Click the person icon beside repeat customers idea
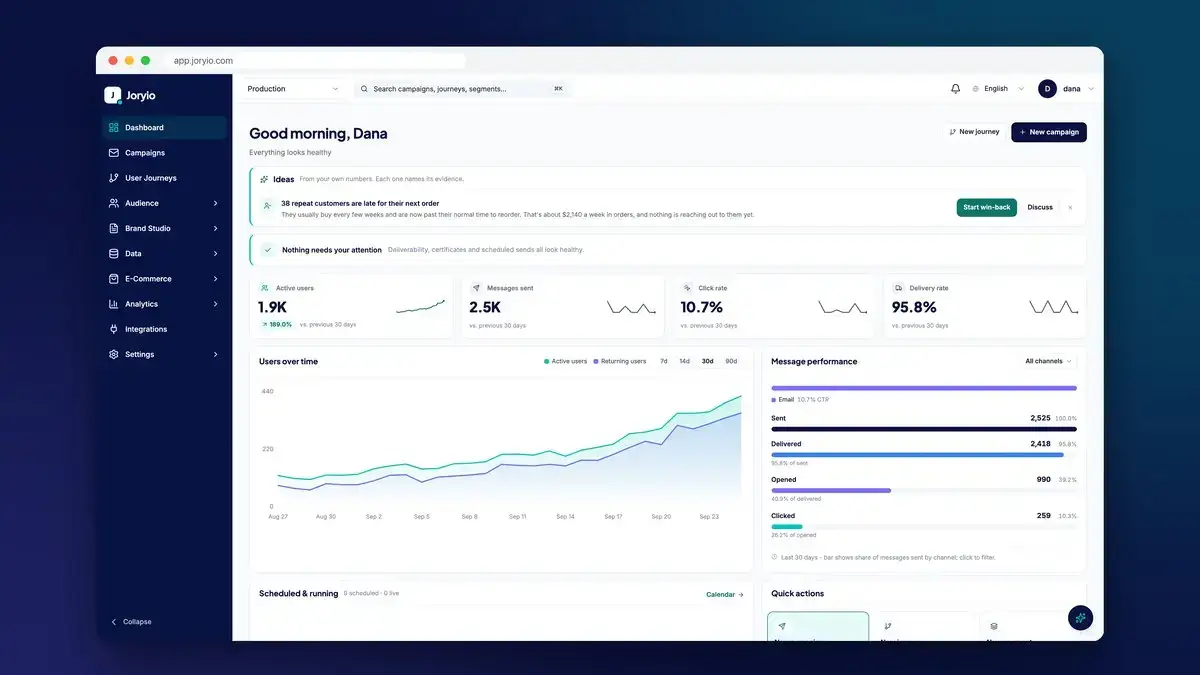This screenshot has width=1200, height=675. pos(267,206)
